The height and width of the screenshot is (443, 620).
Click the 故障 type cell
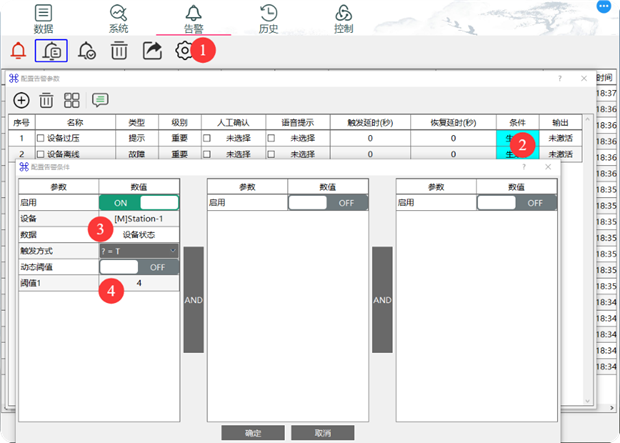(136, 154)
